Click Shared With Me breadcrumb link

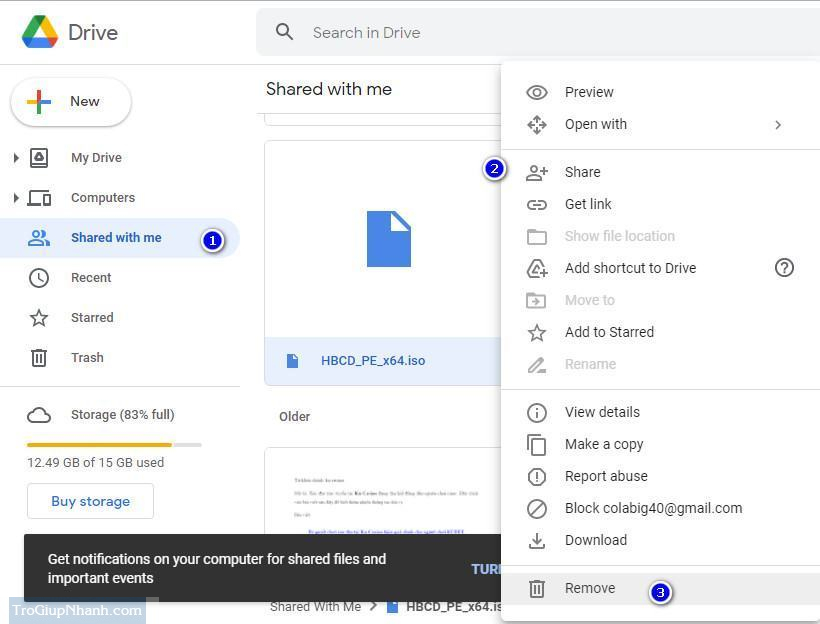pos(315,606)
